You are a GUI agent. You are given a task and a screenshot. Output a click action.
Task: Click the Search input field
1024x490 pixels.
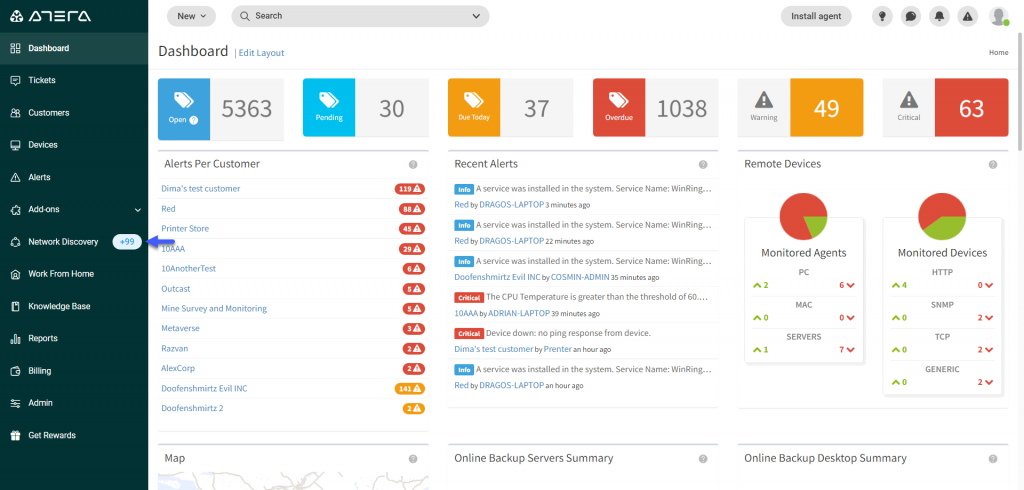pos(360,16)
